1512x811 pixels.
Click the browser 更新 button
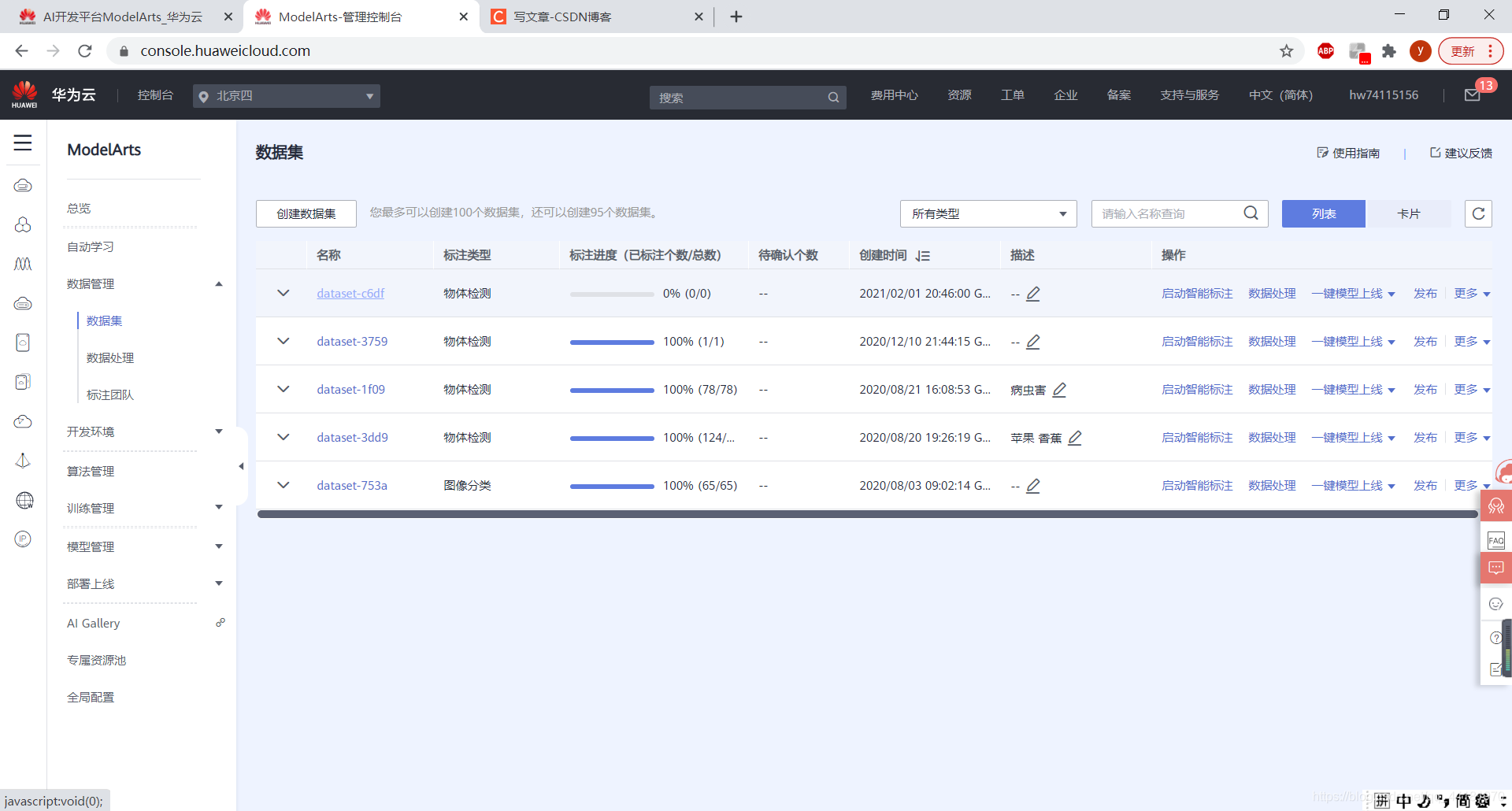[x=1470, y=51]
